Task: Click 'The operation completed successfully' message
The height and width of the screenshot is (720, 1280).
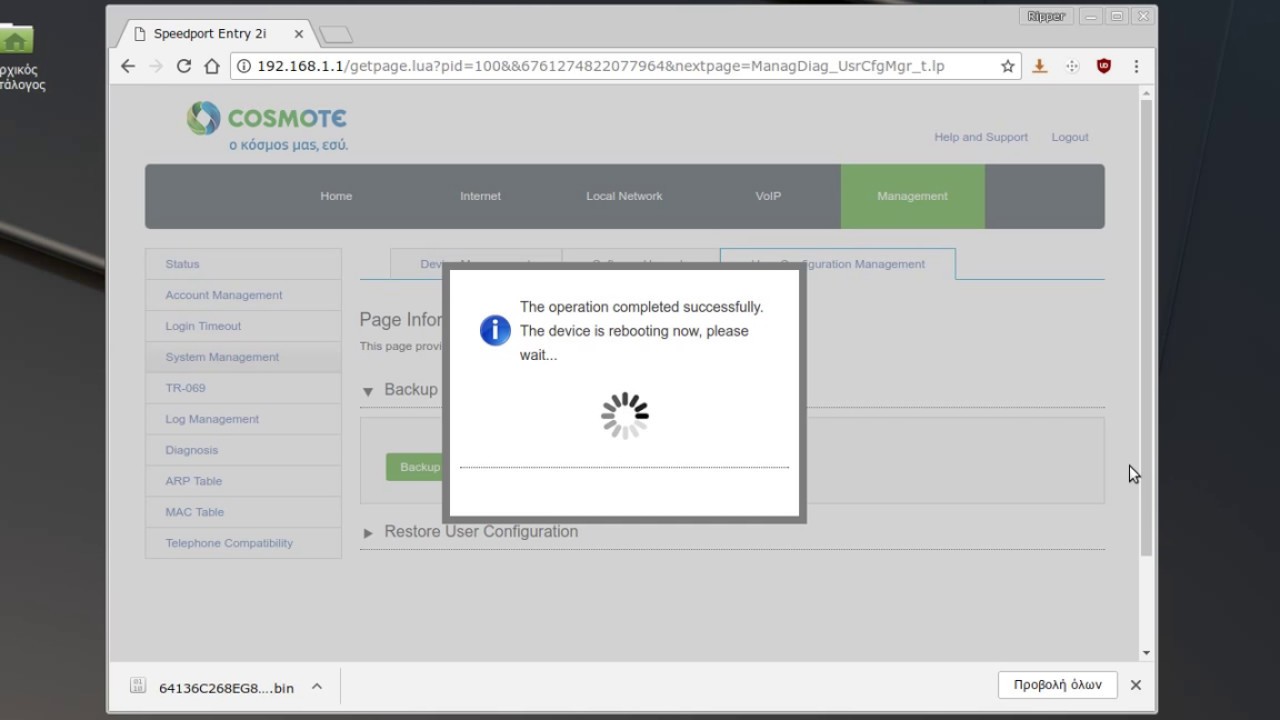Action: click(x=641, y=307)
